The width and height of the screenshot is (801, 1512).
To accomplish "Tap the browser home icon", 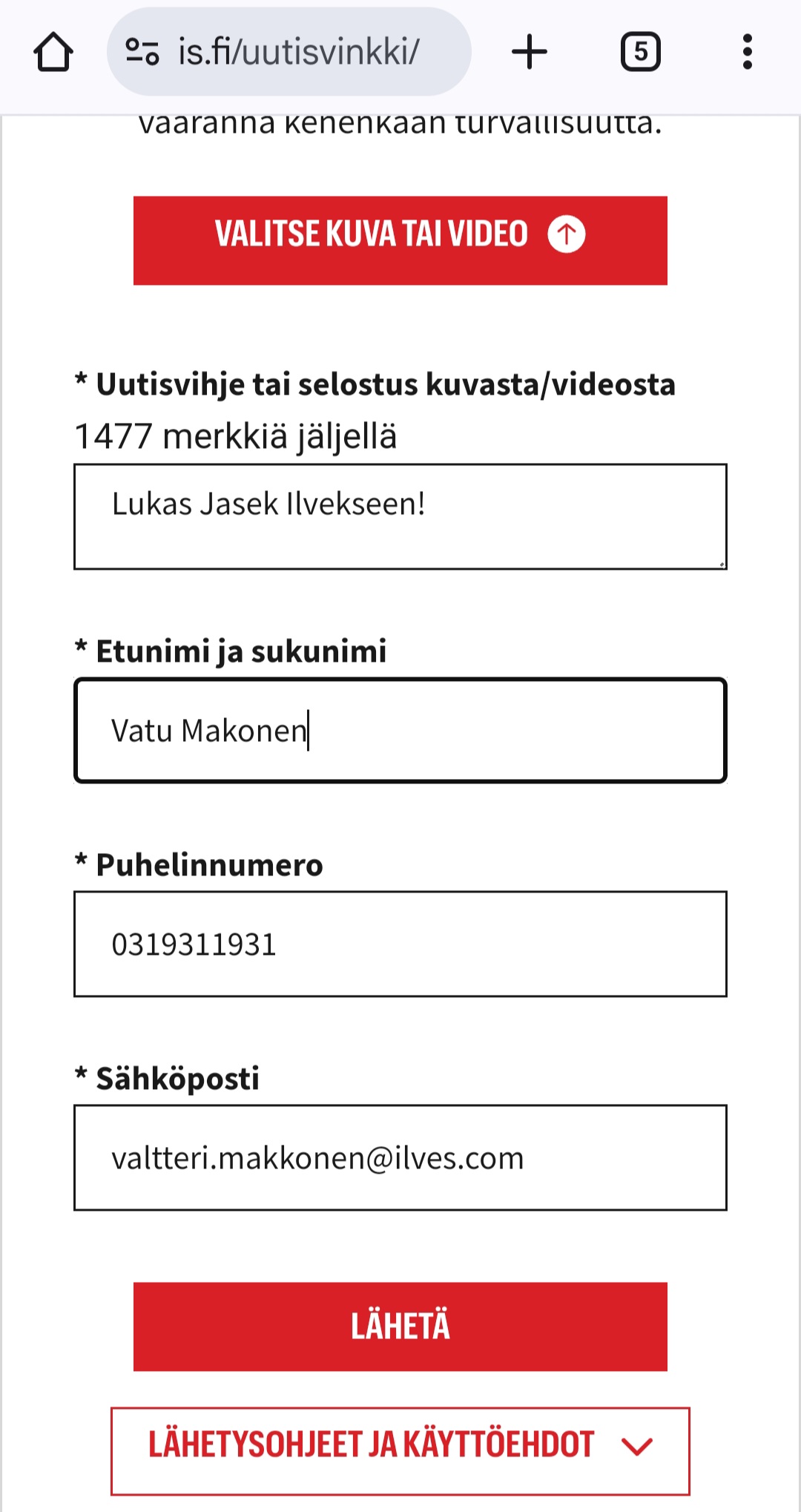I will 53,52.
